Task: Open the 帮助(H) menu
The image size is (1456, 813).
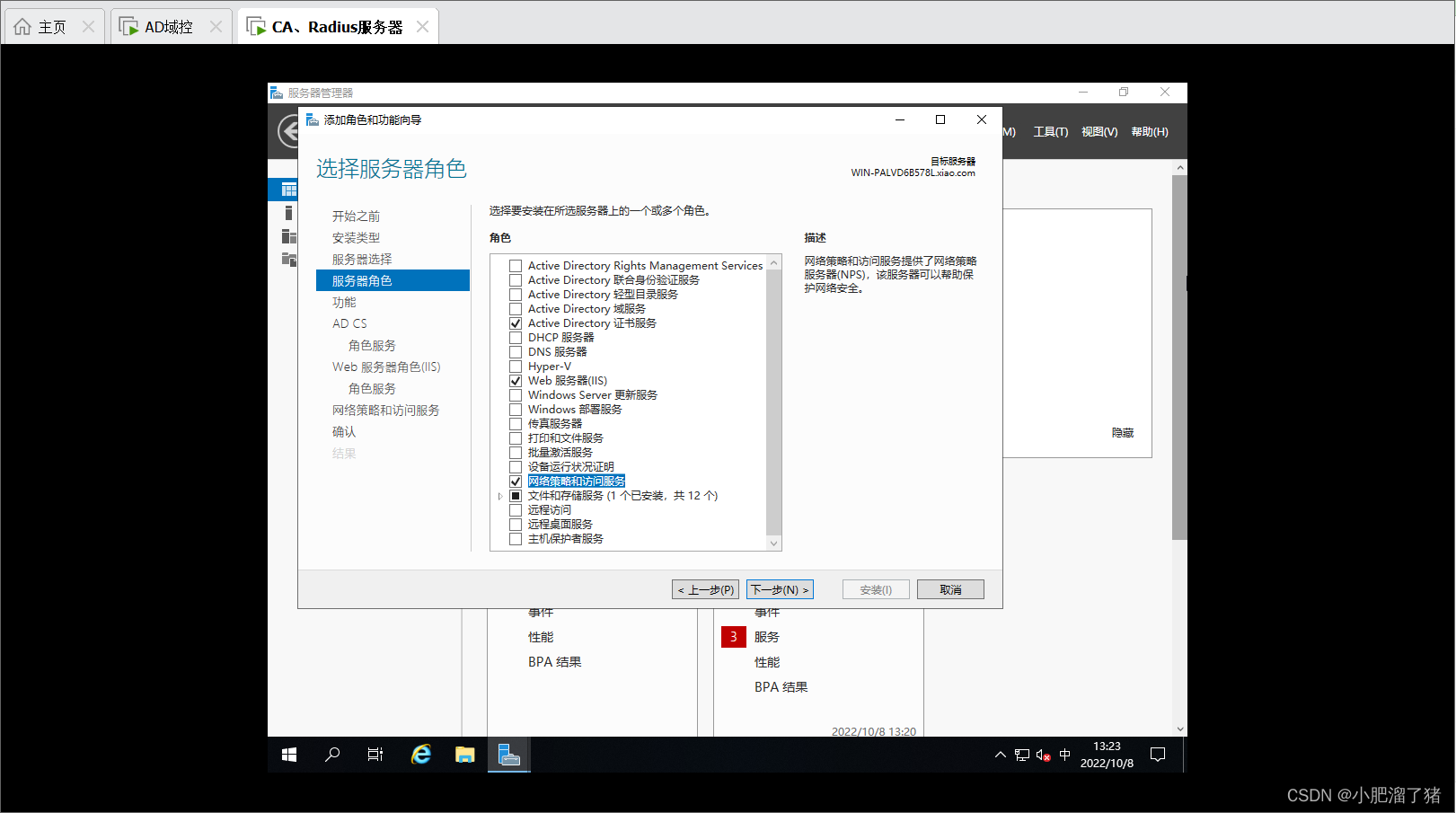Action: click(x=1150, y=132)
